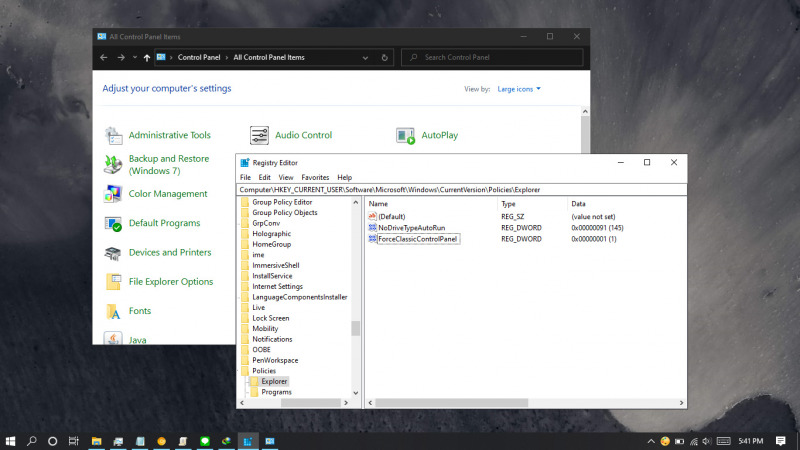Viewport: 800px width, 450px height.
Task: Open the Registry Editor Favorites menu
Action: (x=315, y=178)
